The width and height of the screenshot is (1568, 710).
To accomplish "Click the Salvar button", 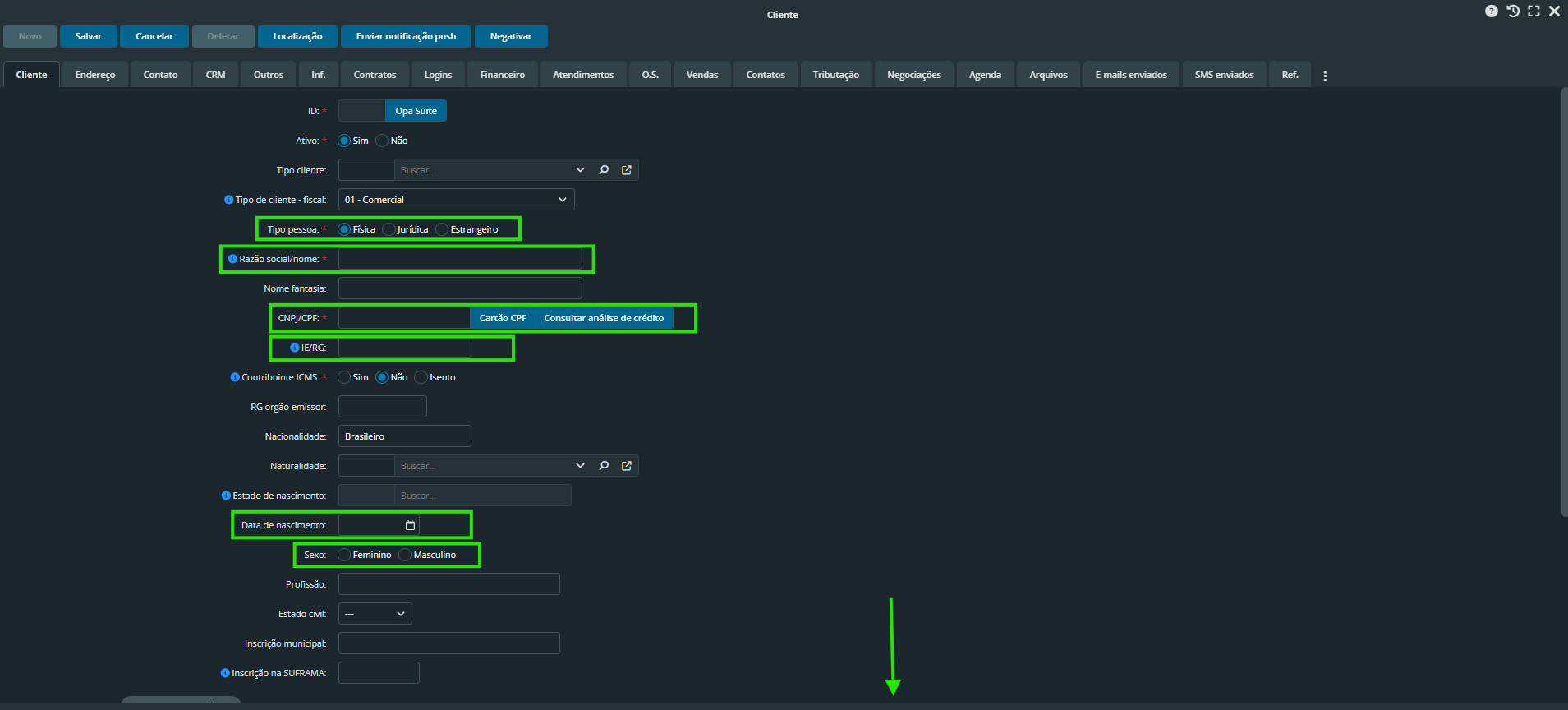I will pos(89,36).
